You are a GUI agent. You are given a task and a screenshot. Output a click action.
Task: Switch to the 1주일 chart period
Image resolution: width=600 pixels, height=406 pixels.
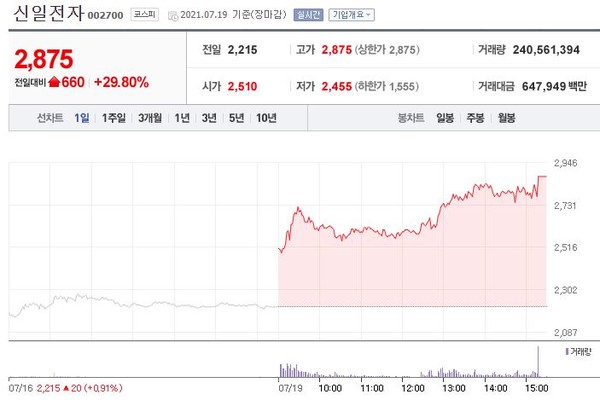point(114,118)
